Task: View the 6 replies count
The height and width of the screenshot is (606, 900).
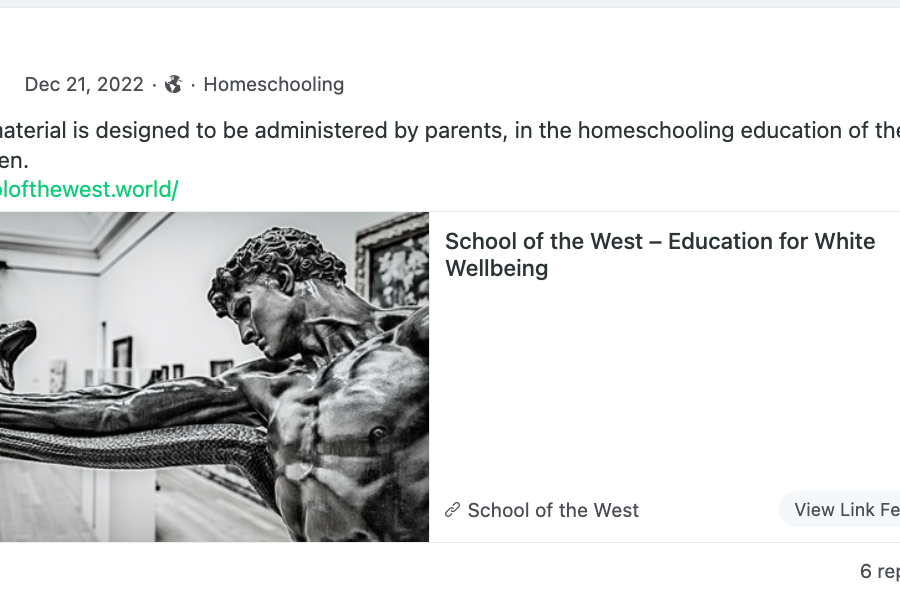Action: 879,571
